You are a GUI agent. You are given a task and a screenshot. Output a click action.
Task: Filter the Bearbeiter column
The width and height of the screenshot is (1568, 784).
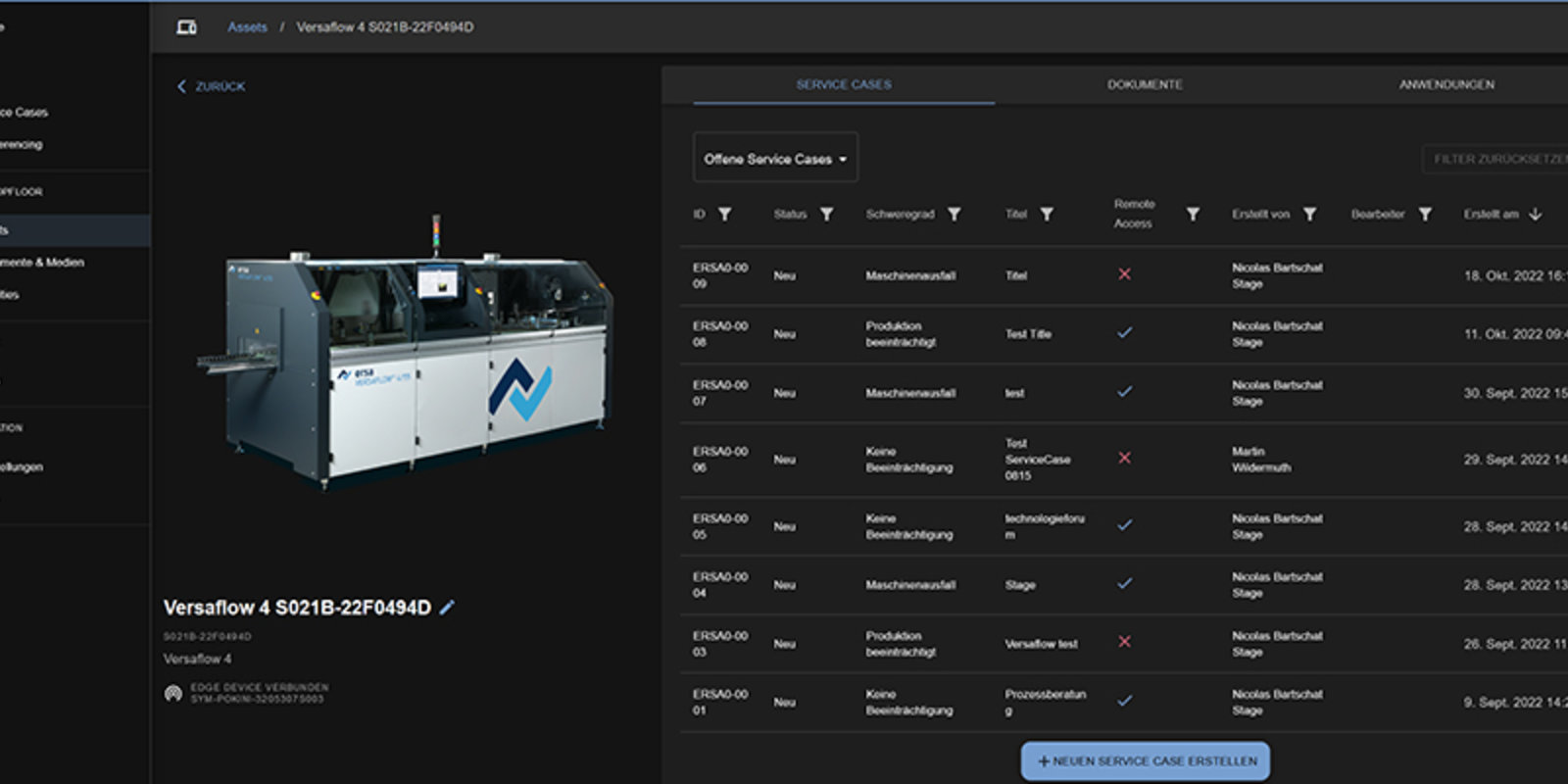click(x=1425, y=214)
